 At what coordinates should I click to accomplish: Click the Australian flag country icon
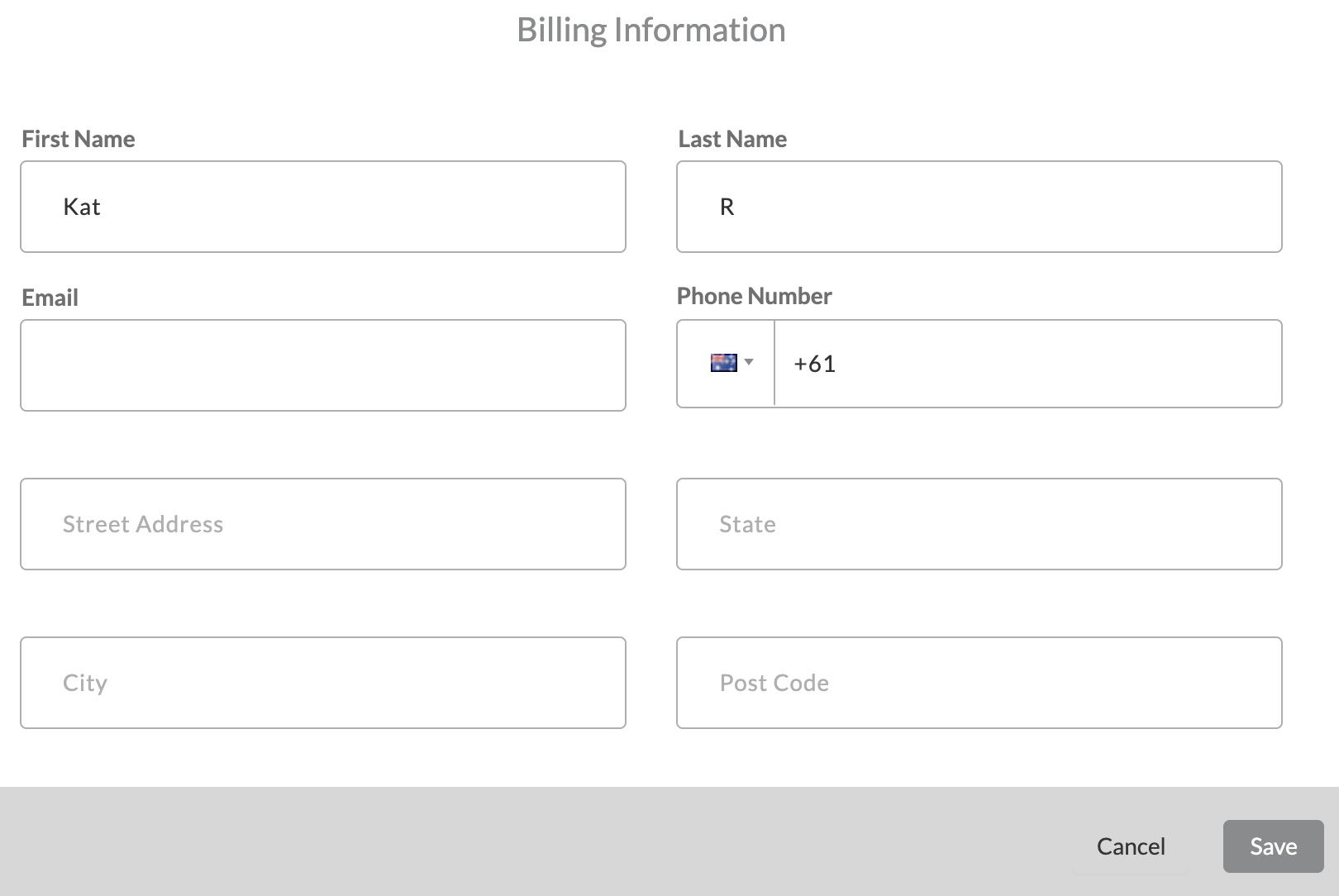(723, 361)
